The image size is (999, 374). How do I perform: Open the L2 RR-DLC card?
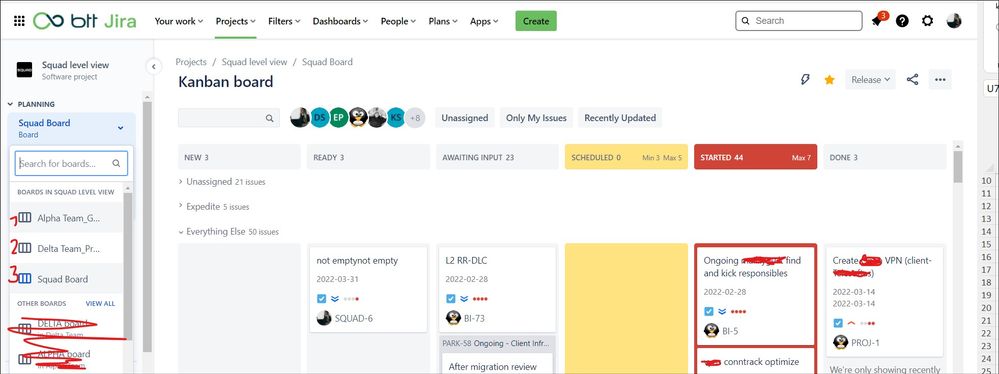(497, 290)
